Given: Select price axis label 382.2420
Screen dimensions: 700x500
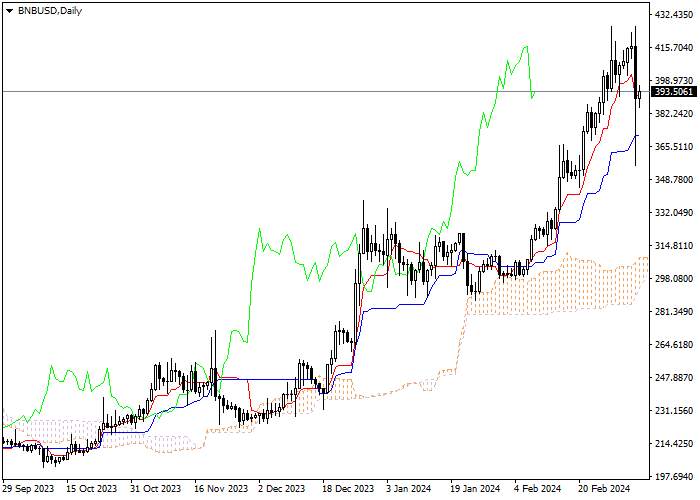Looking at the screenshot, I should 675,114.
